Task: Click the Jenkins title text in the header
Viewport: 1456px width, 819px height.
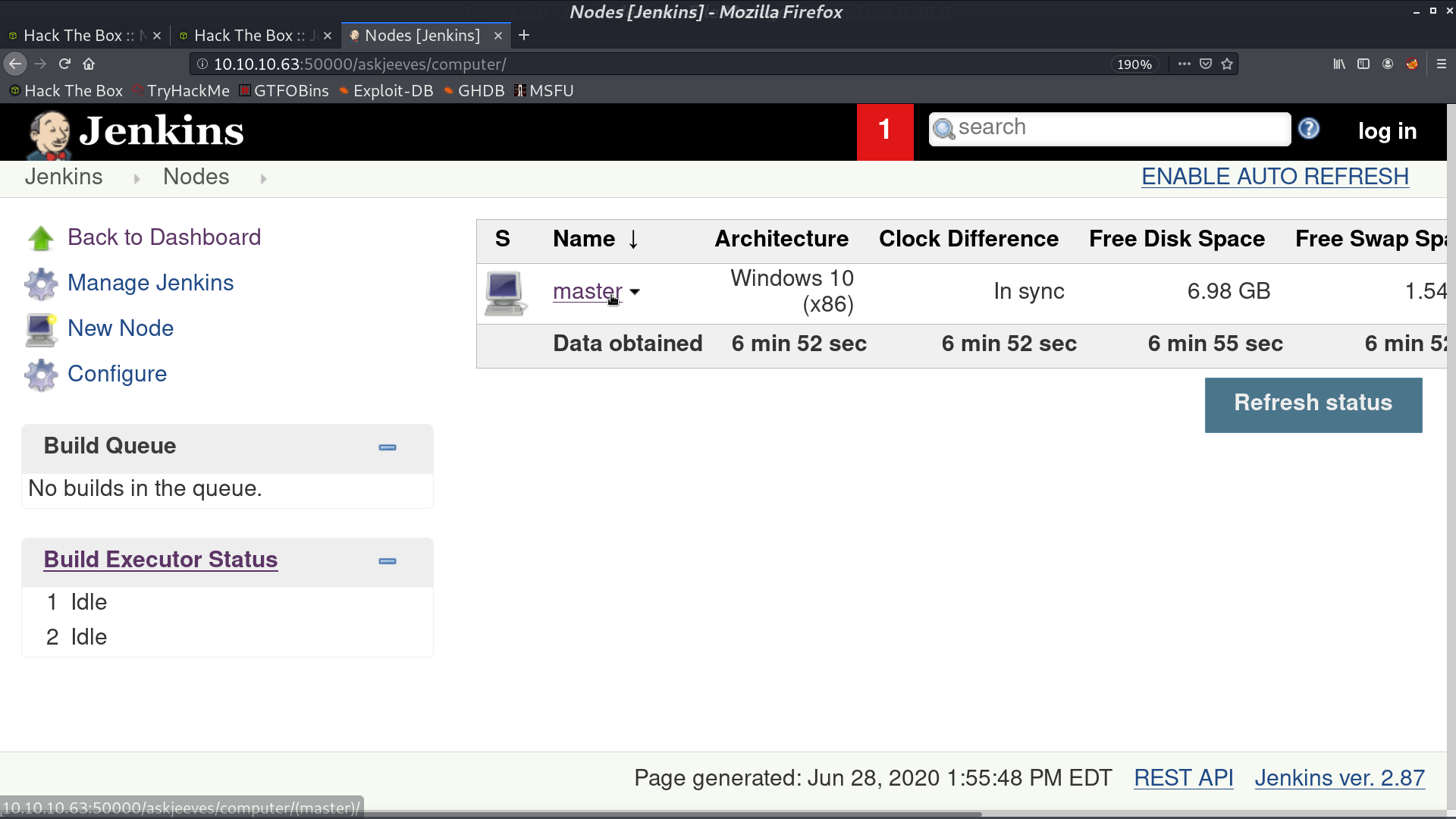Action: point(162,130)
